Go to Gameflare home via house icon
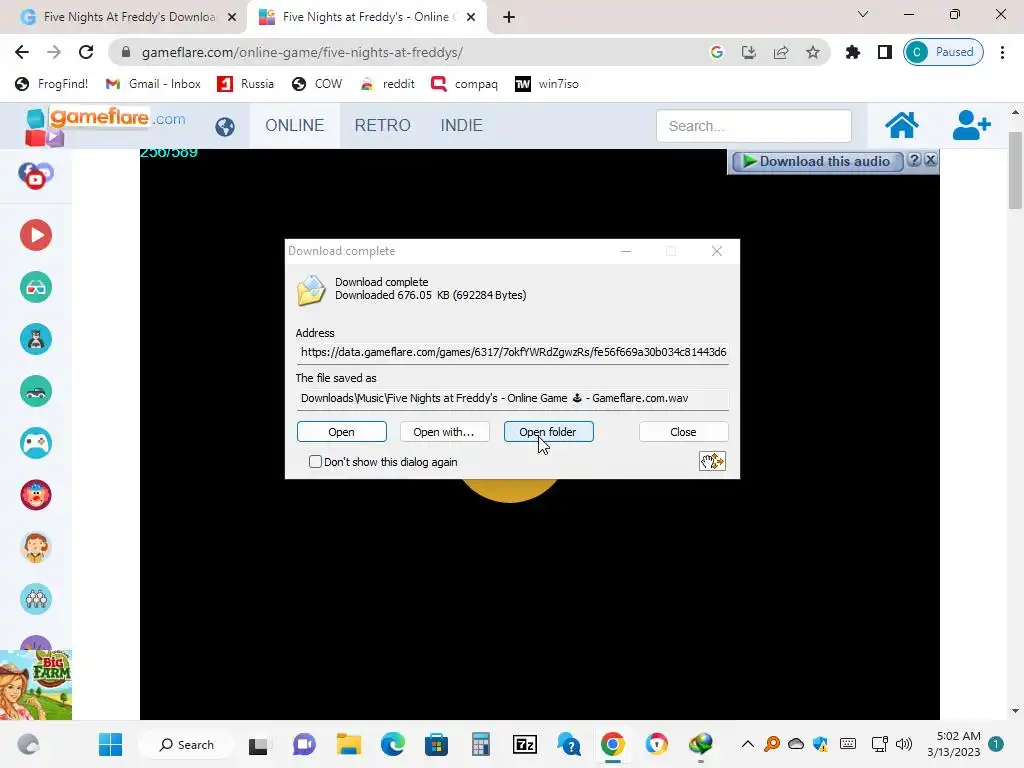1024x768 pixels. coord(901,125)
